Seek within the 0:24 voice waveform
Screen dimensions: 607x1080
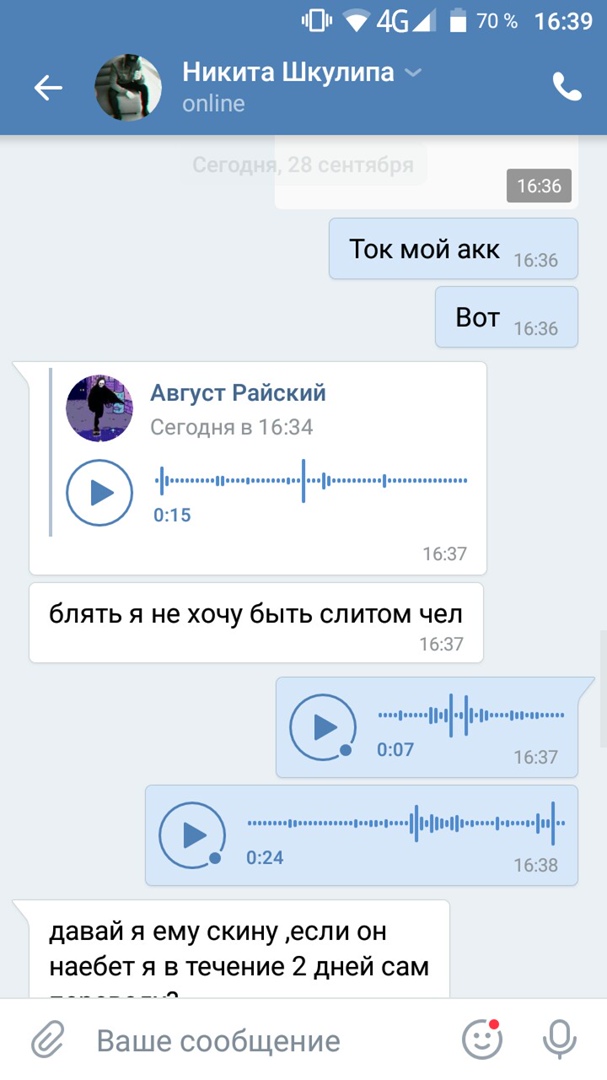pos(406,823)
